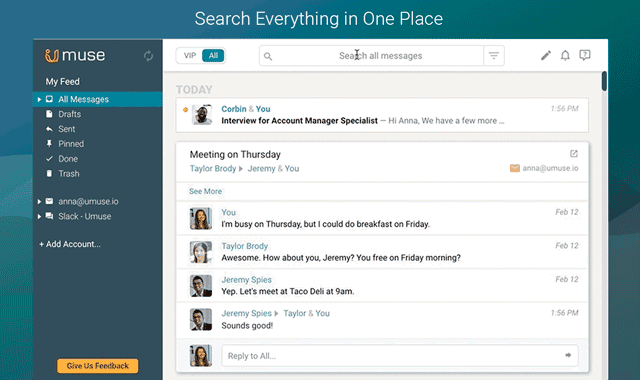The height and width of the screenshot is (380, 640).
Task: Click the unread orange dot on Corbin message
Action: click(x=185, y=109)
